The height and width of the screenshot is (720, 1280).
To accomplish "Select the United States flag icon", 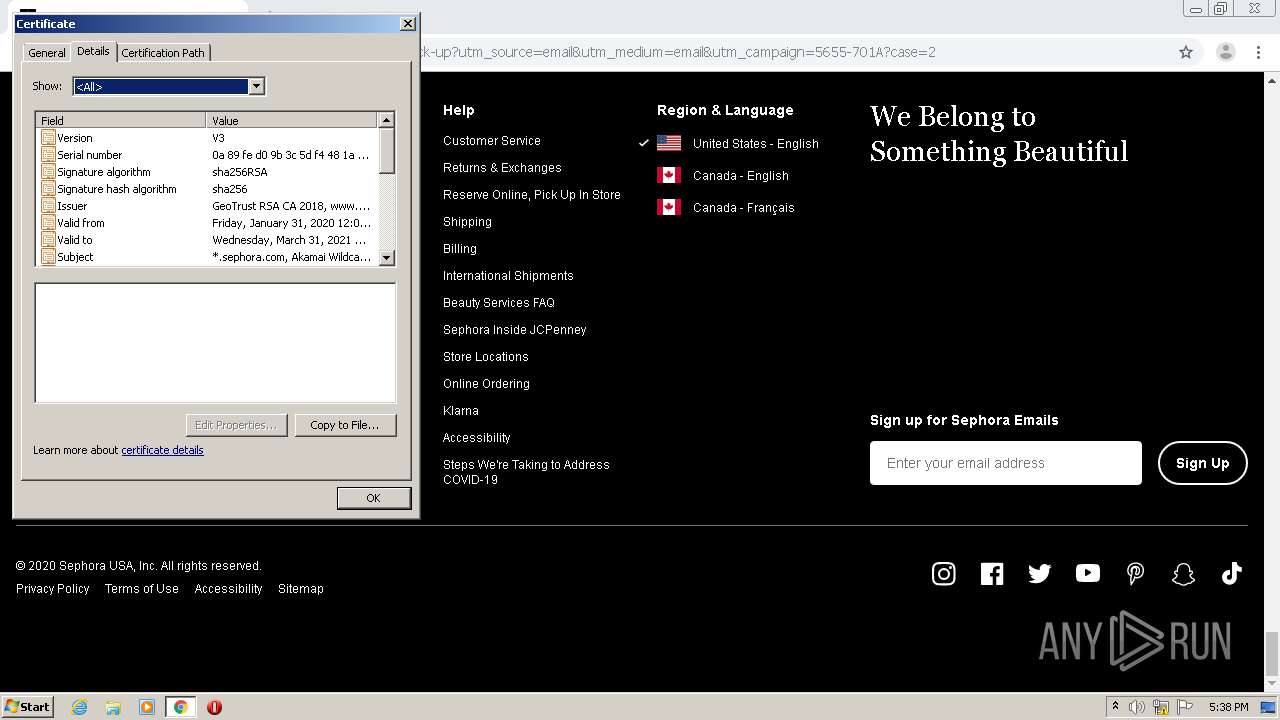I will (669, 143).
